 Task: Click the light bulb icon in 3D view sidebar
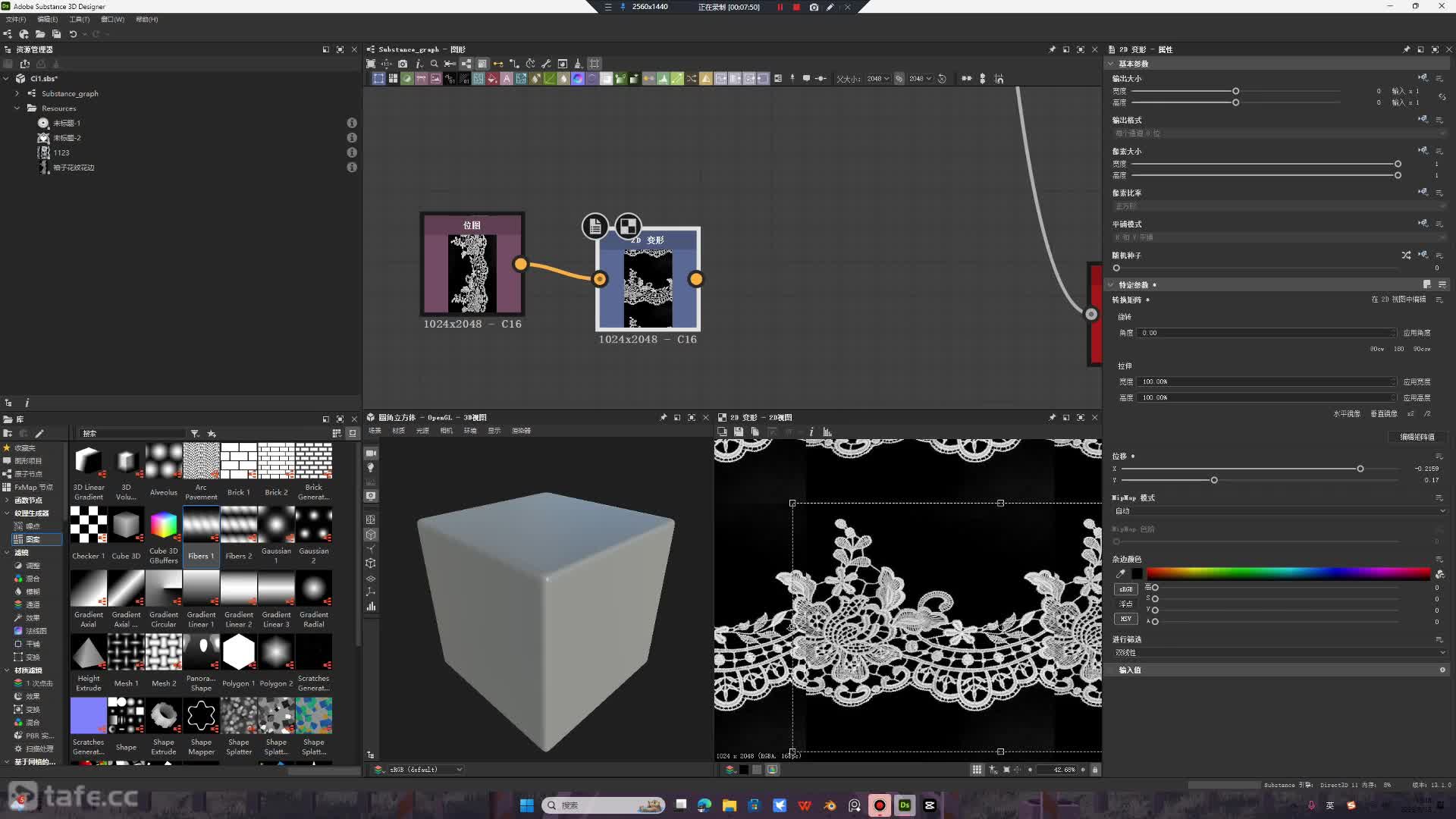pos(371,467)
